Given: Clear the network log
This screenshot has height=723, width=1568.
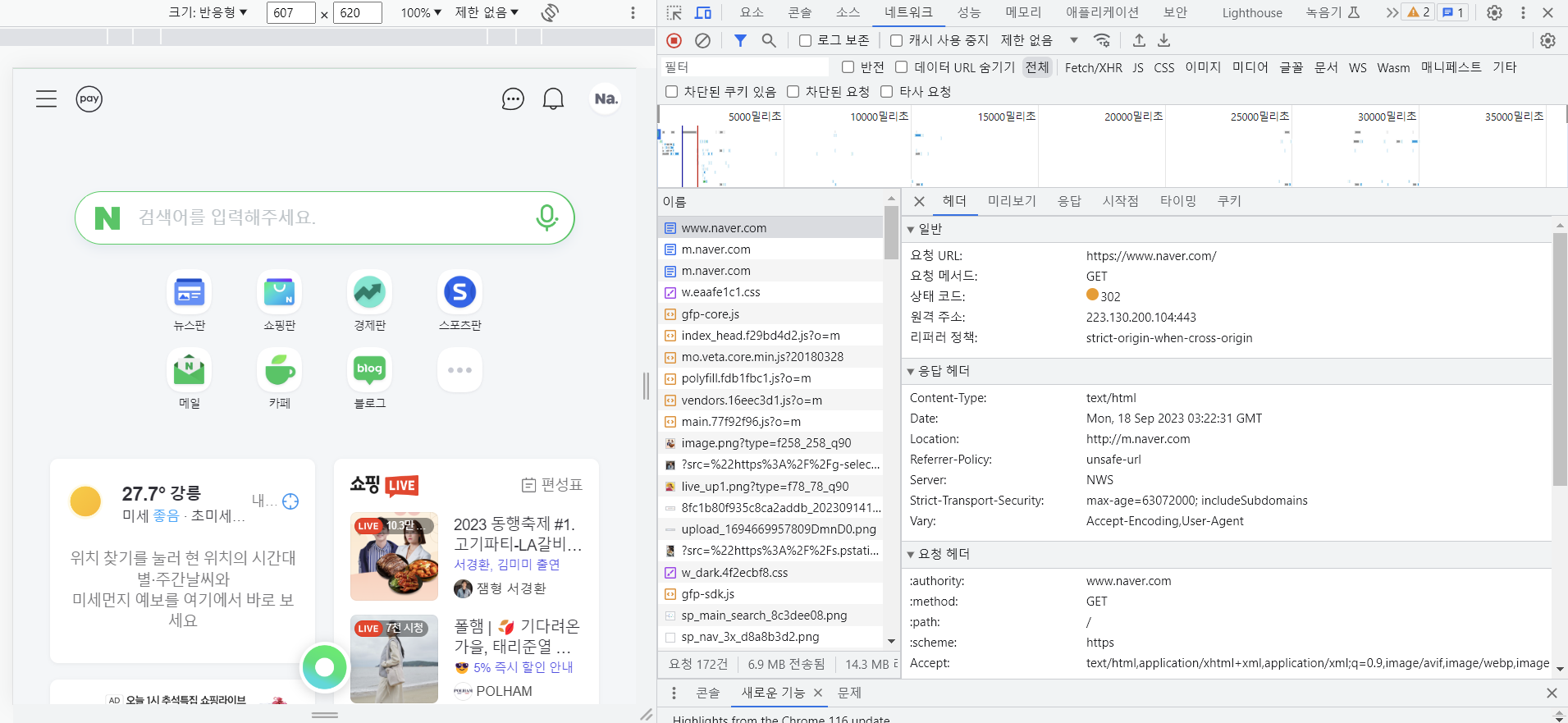Looking at the screenshot, I should click(703, 40).
